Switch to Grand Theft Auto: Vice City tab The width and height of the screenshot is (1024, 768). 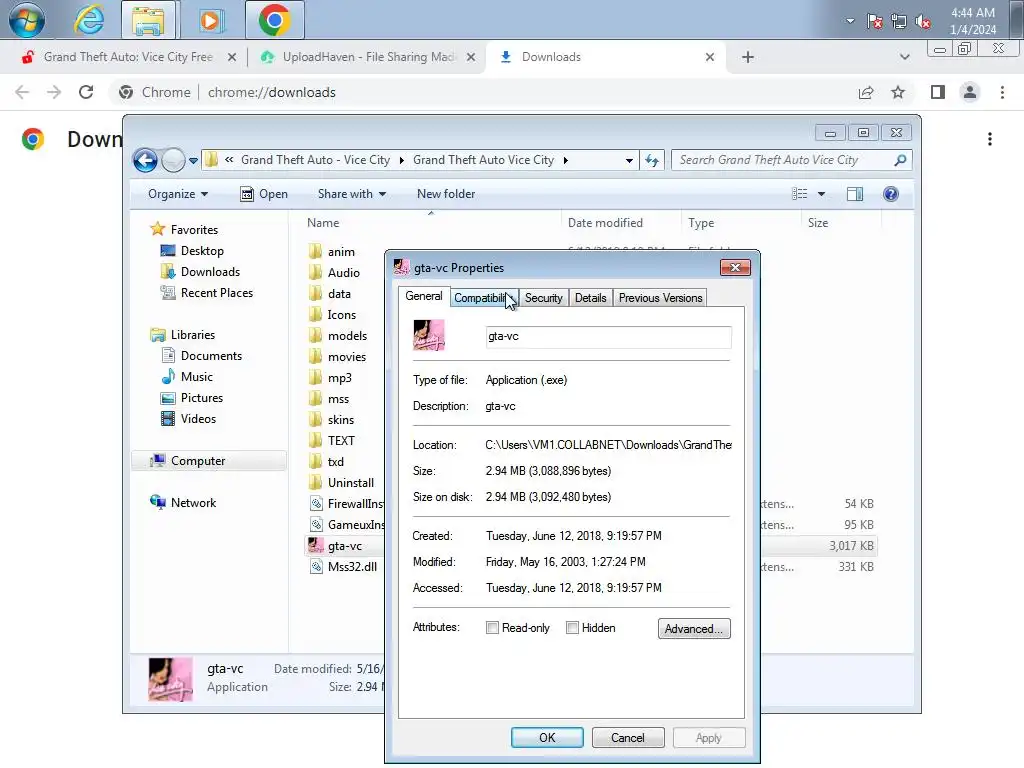(128, 57)
